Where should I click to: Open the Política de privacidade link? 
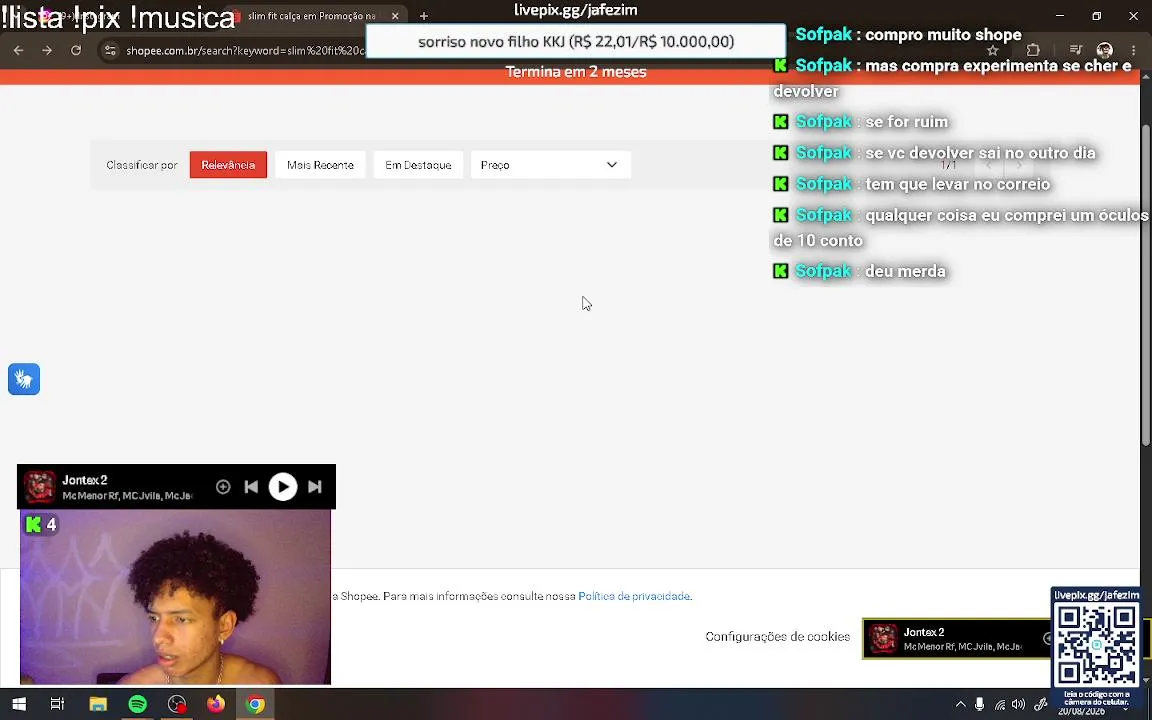click(634, 596)
